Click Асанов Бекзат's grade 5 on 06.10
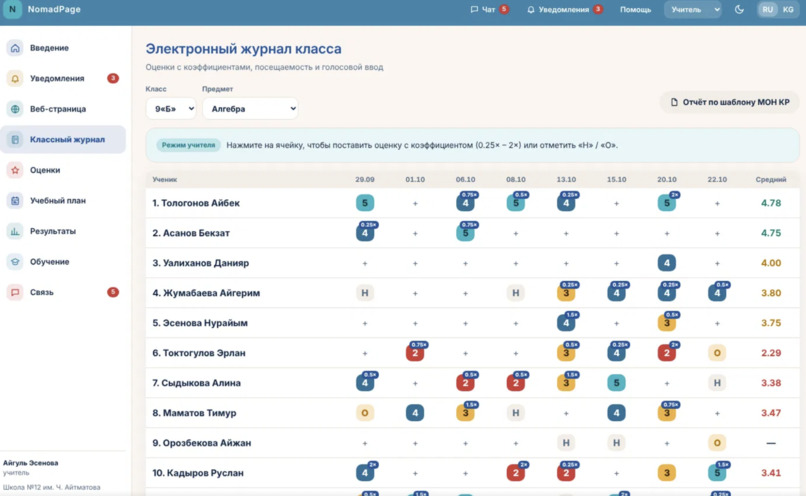The width and height of the screenshot is (806, 496). (x=466, y=232)
